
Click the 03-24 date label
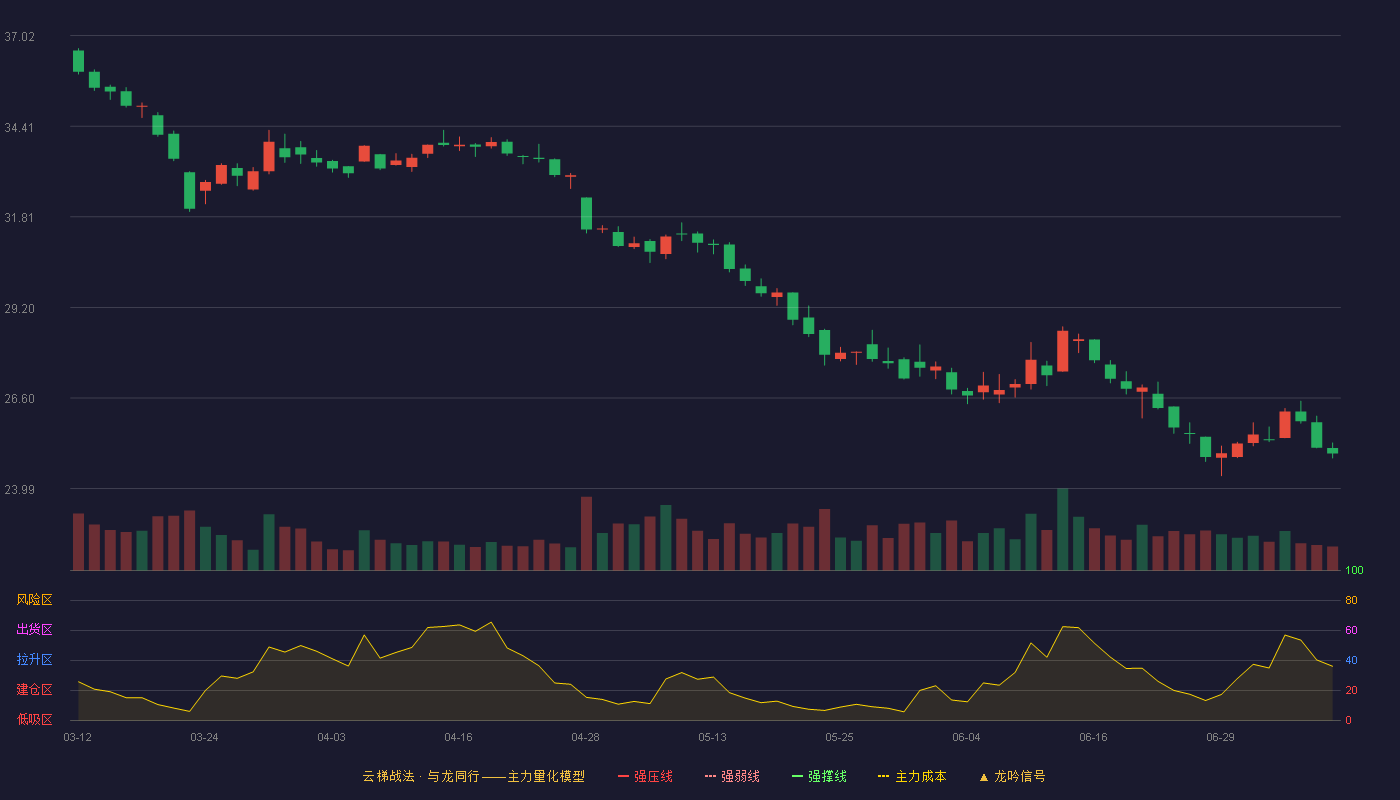pos(204,737)
